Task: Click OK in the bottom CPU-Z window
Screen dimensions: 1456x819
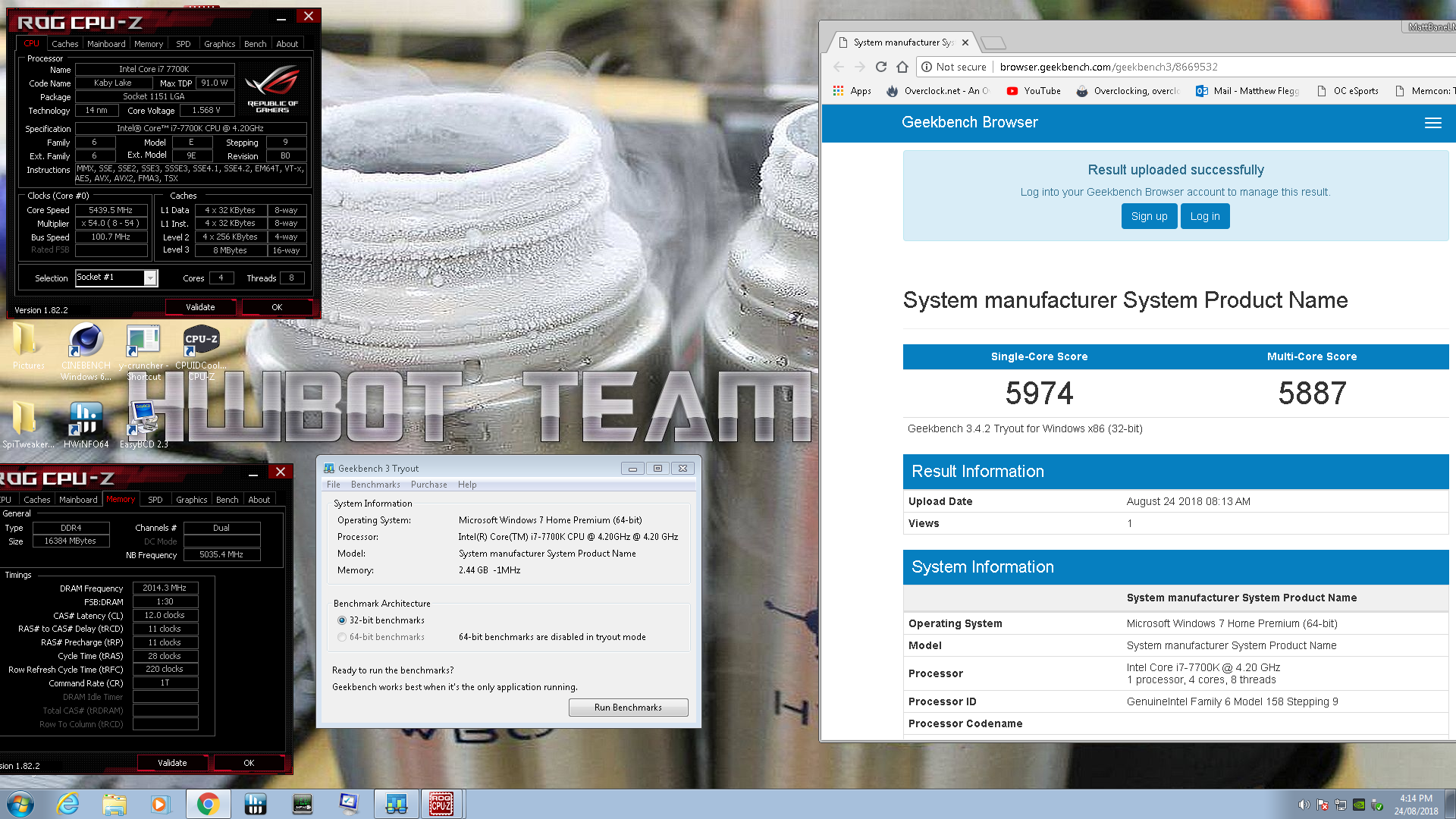Action: 249,763
